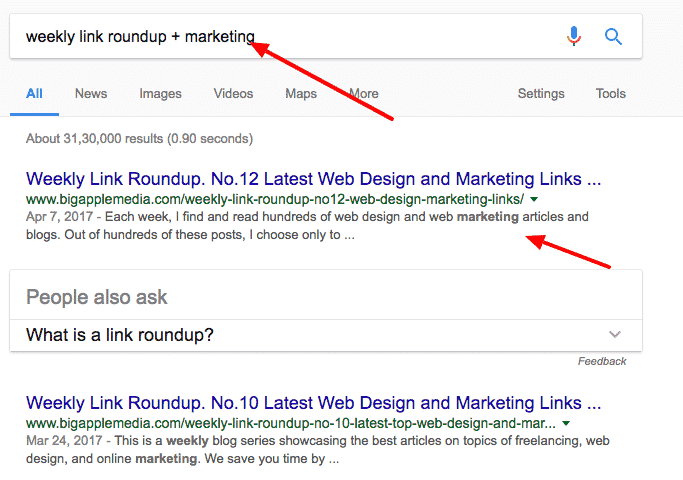The width and height of the screenshot is (683, 480).
Task: Open the Settings menu
Action: (x=541, y=94)
